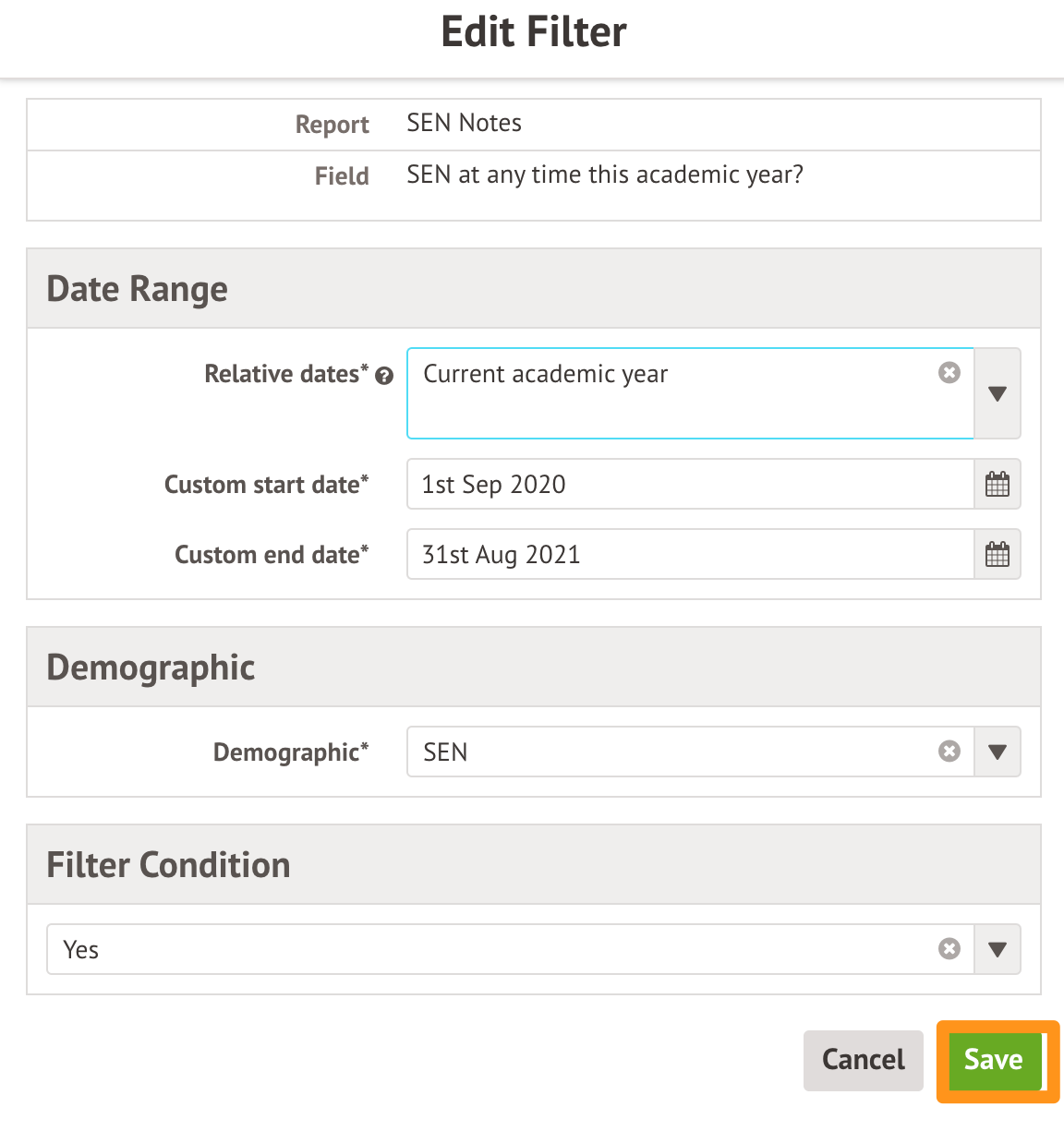
Task: Open calendar picker for Custom end date
Action: (x=997, y=555)
